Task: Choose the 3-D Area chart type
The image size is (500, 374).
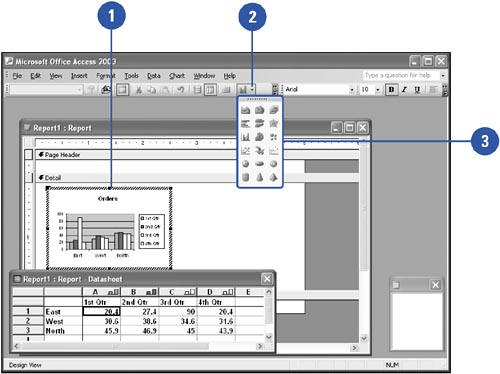Action: pos(259,110)
